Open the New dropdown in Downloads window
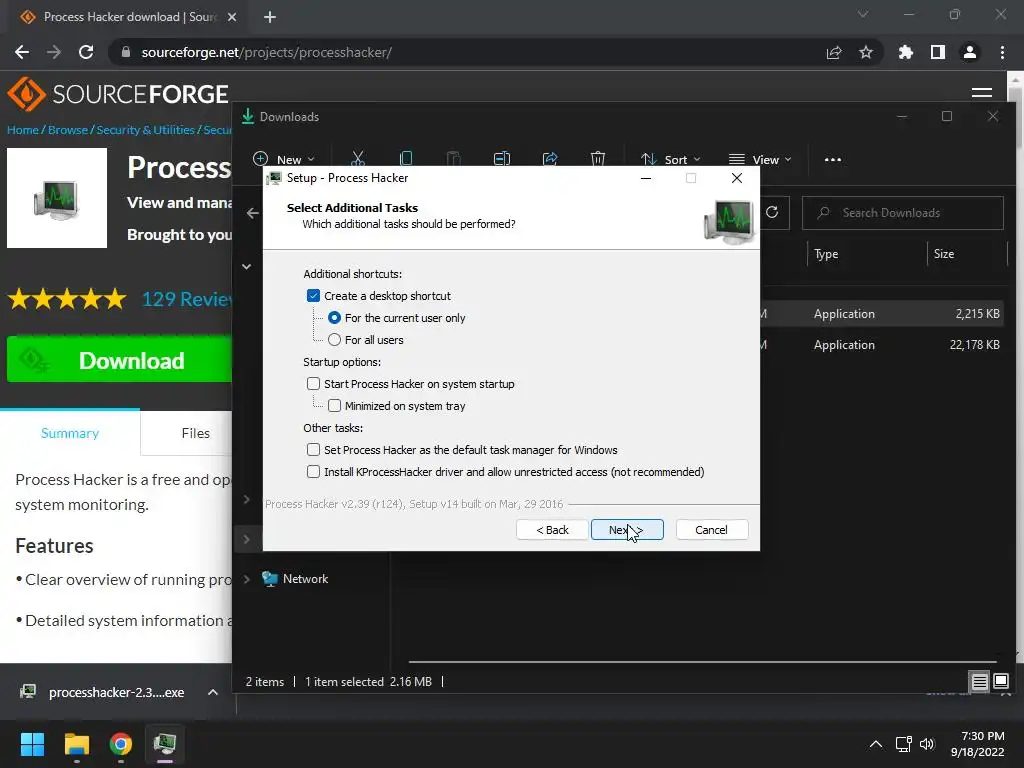Viewport: 1024px width, 768px height. click(x=283, y=159)
